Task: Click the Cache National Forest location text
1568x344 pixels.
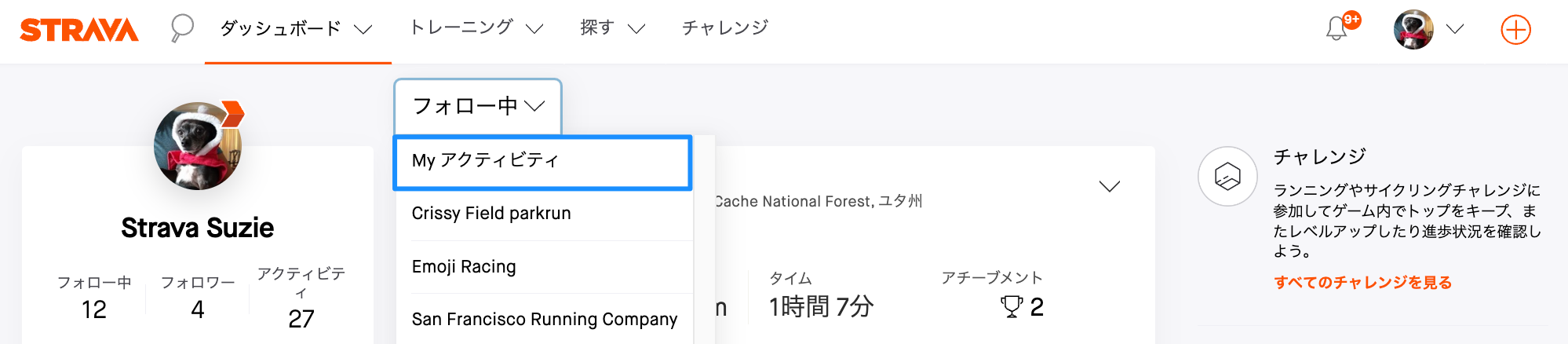Action: coord(819,201)
